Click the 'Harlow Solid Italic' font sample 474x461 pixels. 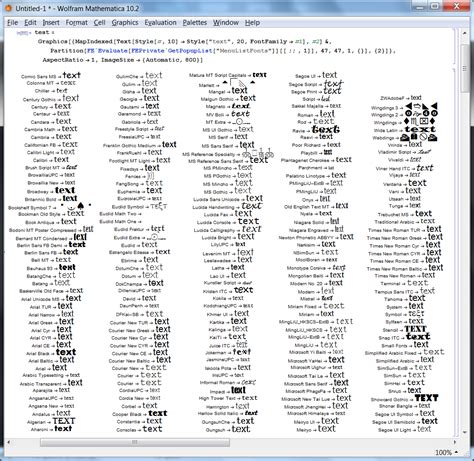(228, 413)
